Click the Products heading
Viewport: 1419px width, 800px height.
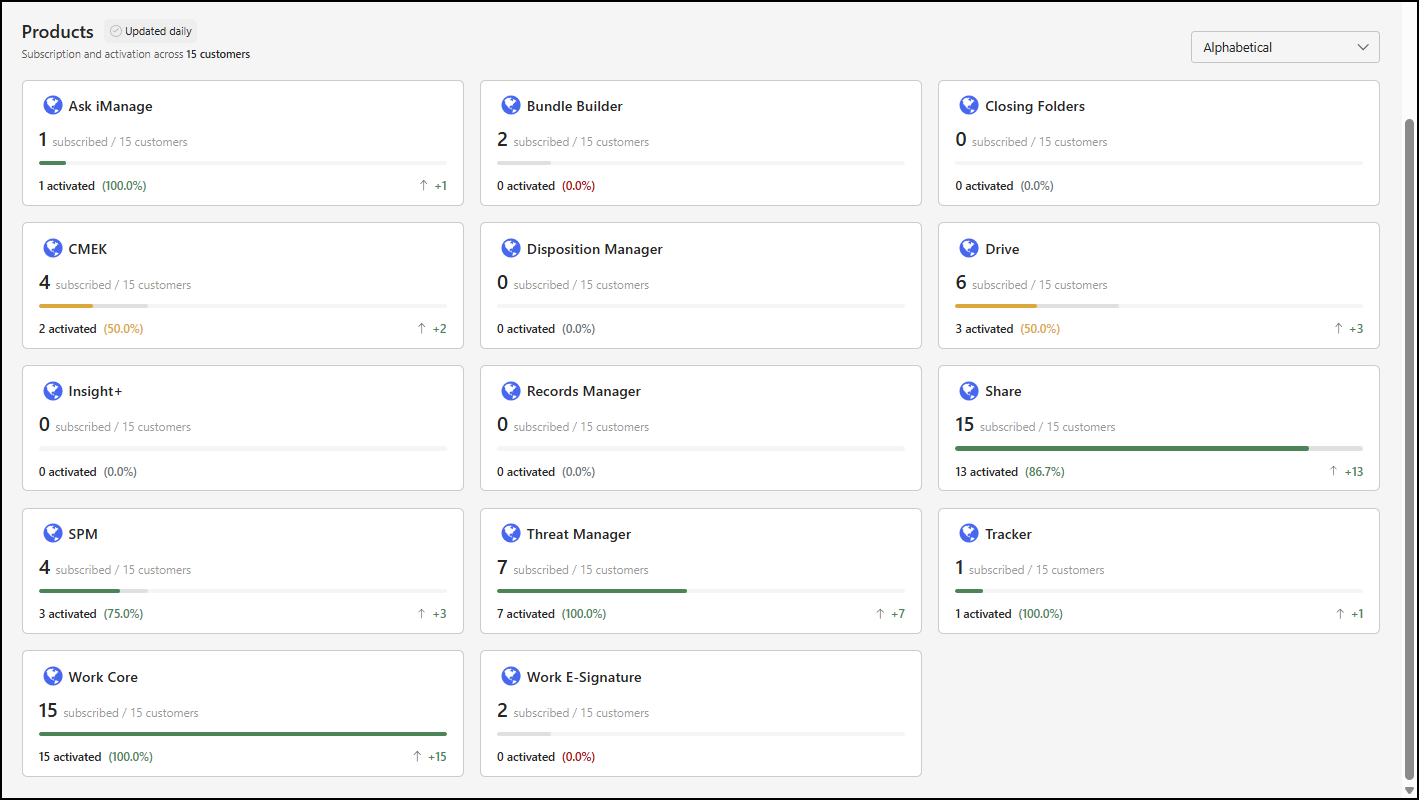point(58,32)
